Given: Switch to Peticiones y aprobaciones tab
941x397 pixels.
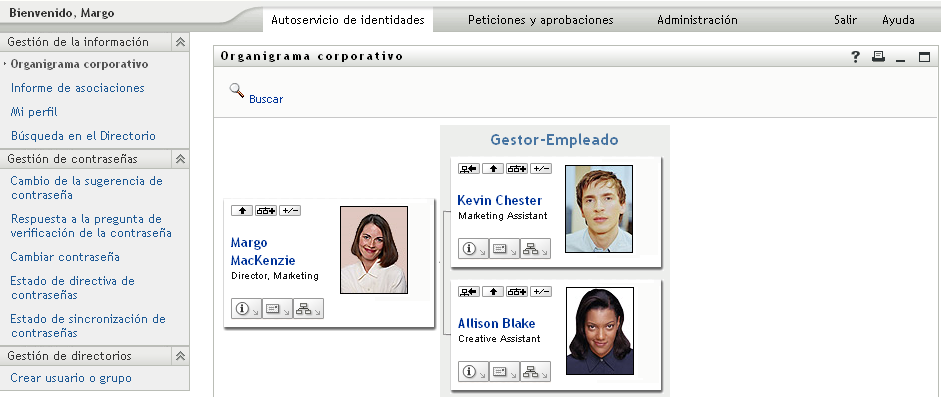Looking at the screenshot, I should coord(541,20).
